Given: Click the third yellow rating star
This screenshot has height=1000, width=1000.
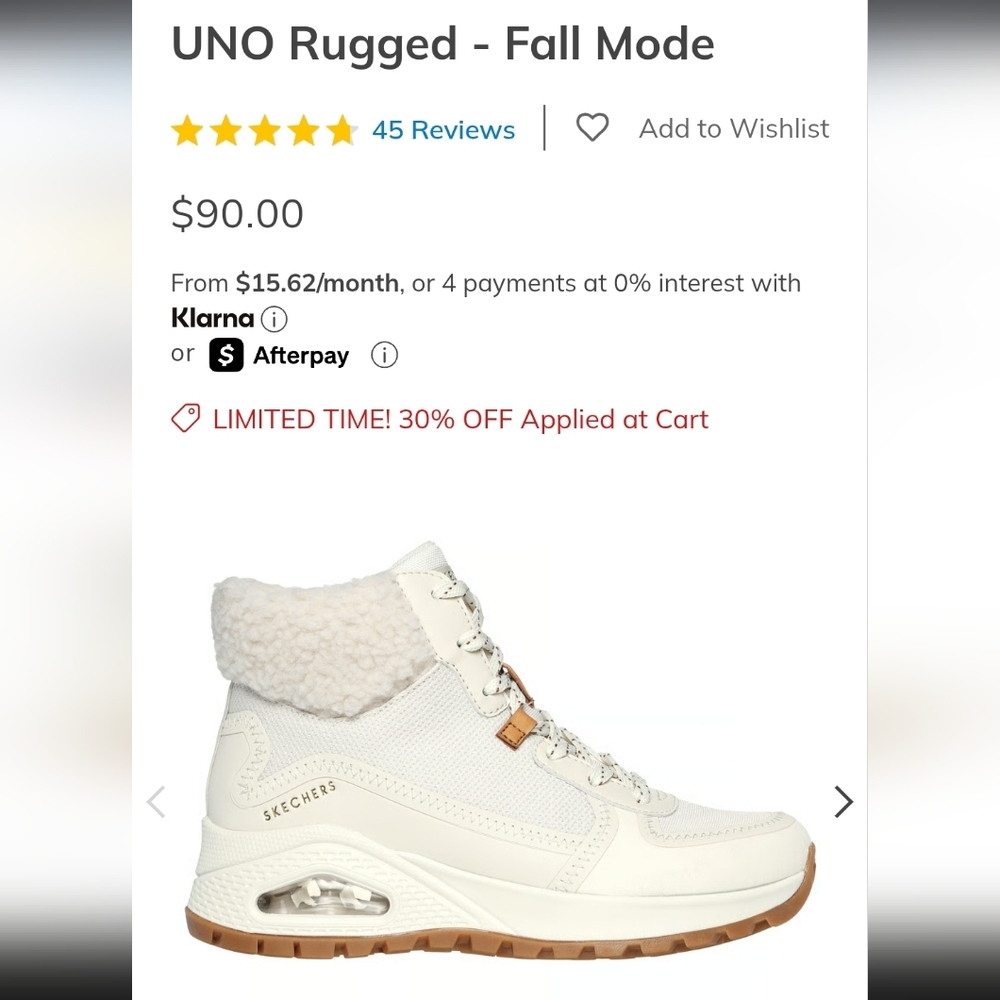Looking at the screenshot, I should point(265,130).
